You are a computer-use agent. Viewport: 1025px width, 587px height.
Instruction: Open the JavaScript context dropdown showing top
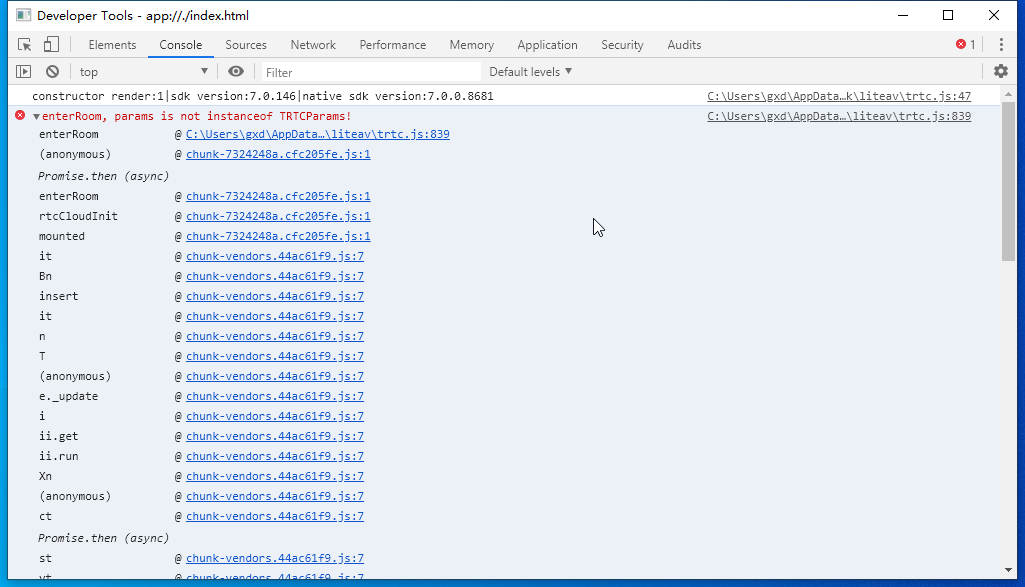tap(142, 71)
